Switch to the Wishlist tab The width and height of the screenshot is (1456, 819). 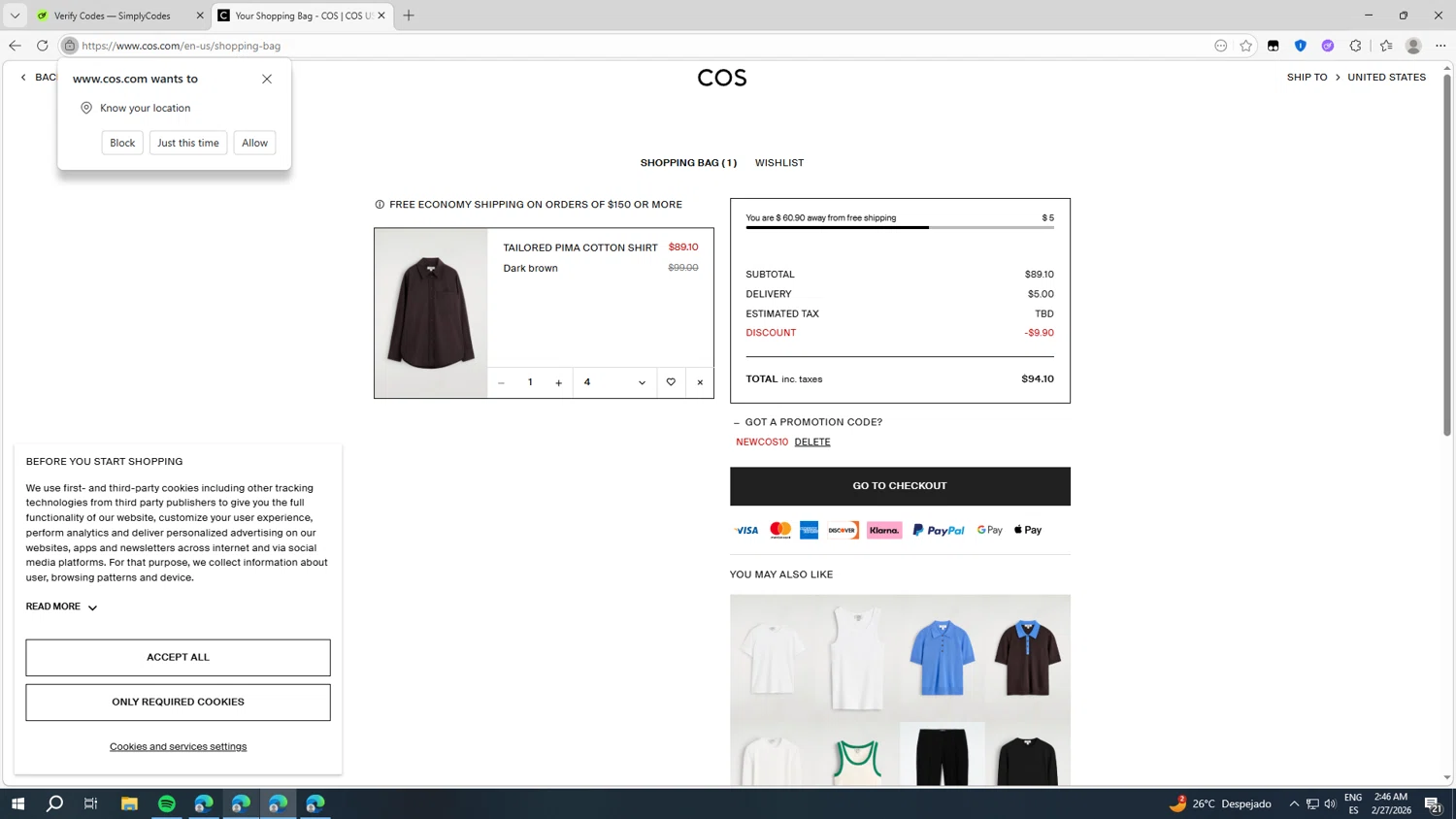click(x=779, y=163)
